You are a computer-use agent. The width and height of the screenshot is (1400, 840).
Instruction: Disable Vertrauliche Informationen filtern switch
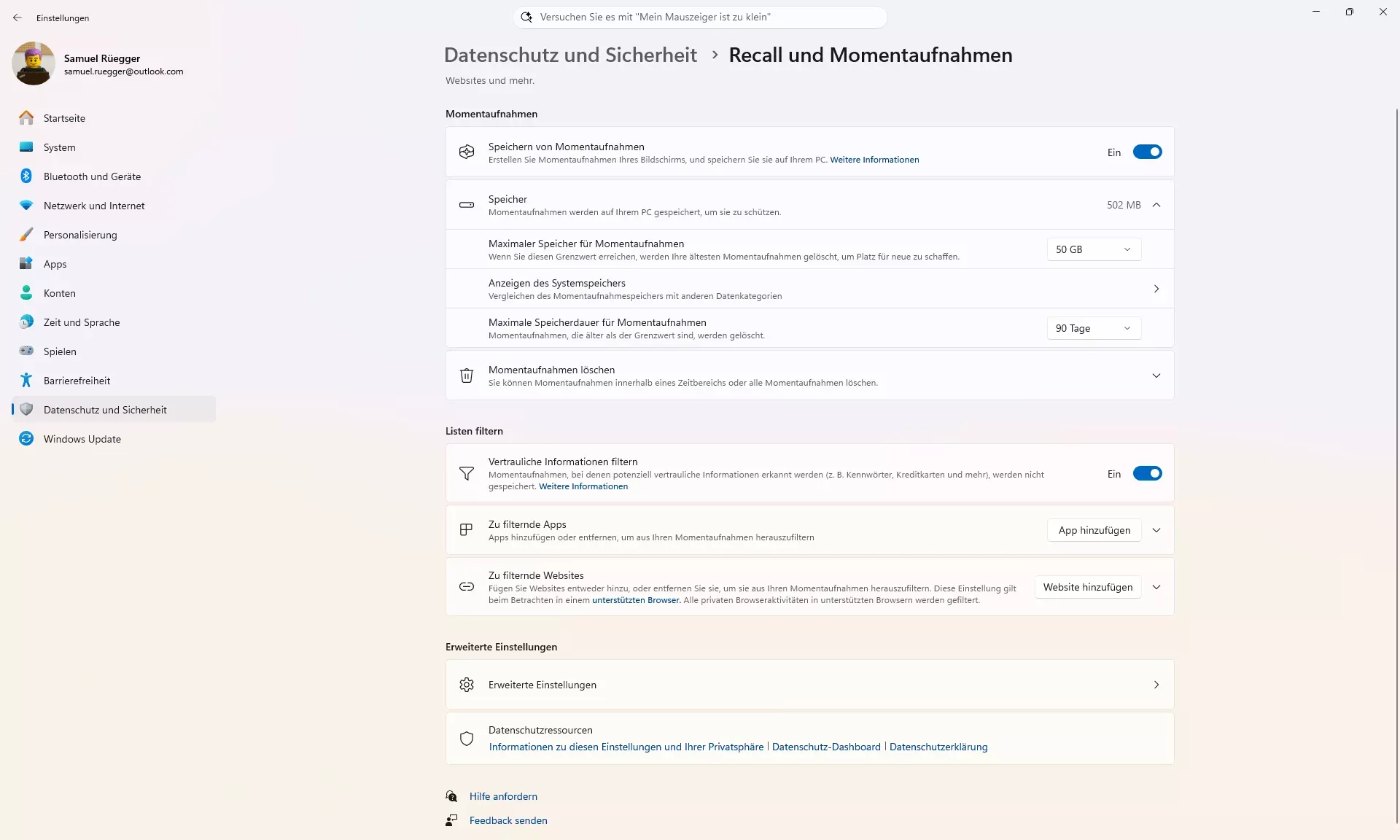(x=1147, y=474)
